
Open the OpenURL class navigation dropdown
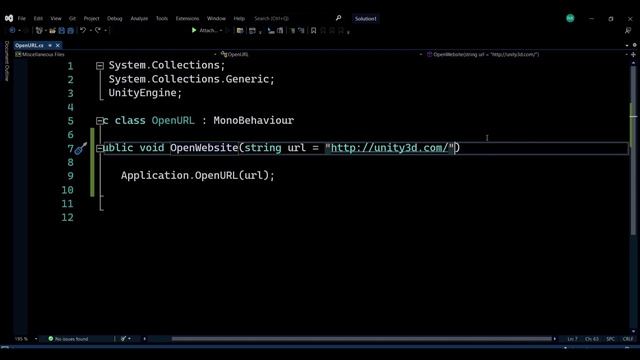pyautogui.click(x=321, y=54)
